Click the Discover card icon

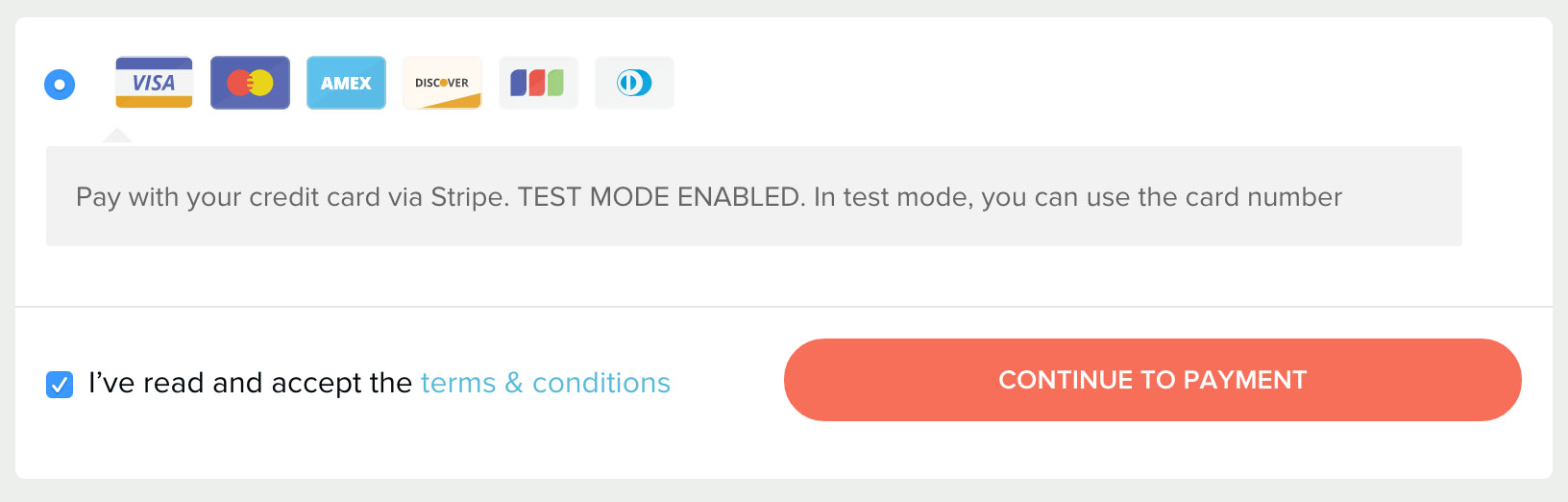[x=442, y=83]
